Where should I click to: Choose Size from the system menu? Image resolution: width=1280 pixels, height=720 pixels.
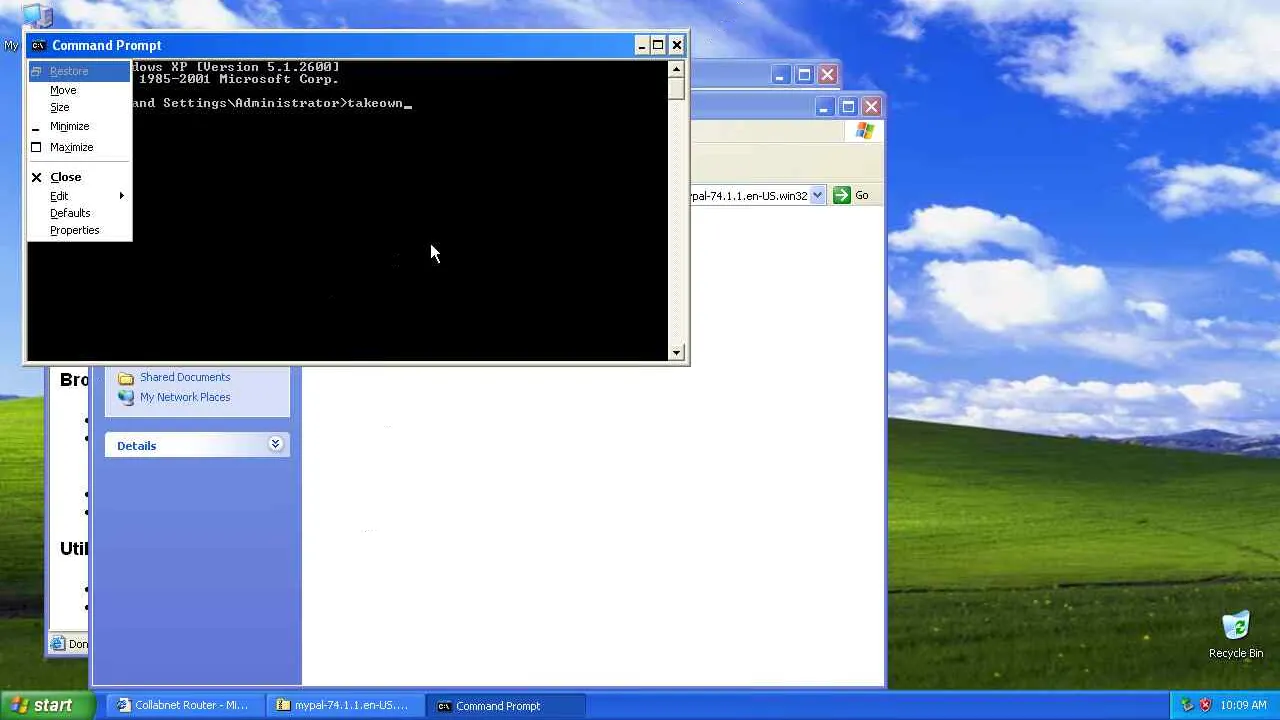(x=80, y=107)
